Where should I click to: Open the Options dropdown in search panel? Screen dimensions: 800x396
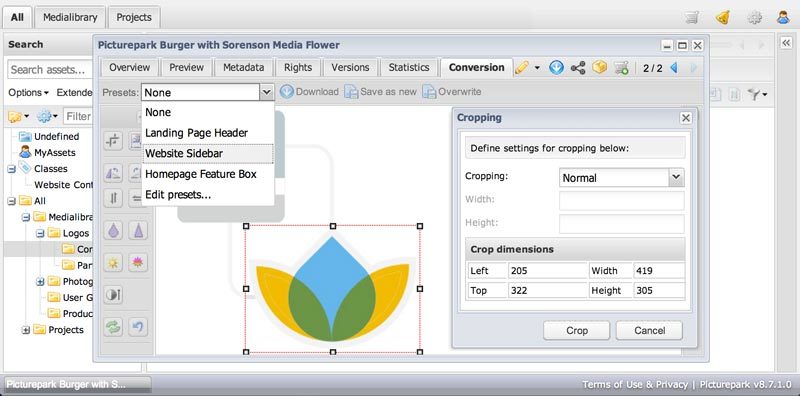point(29,92)
